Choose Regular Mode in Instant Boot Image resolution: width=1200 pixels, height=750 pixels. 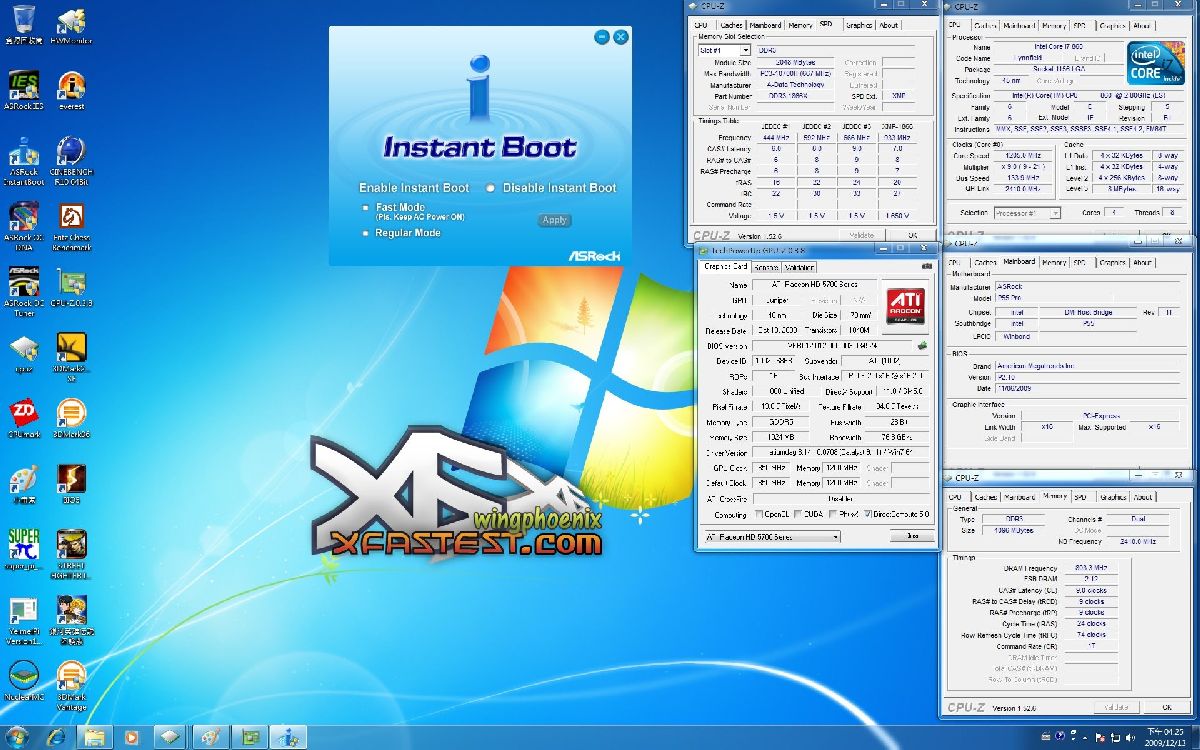[x=402, y=233]
